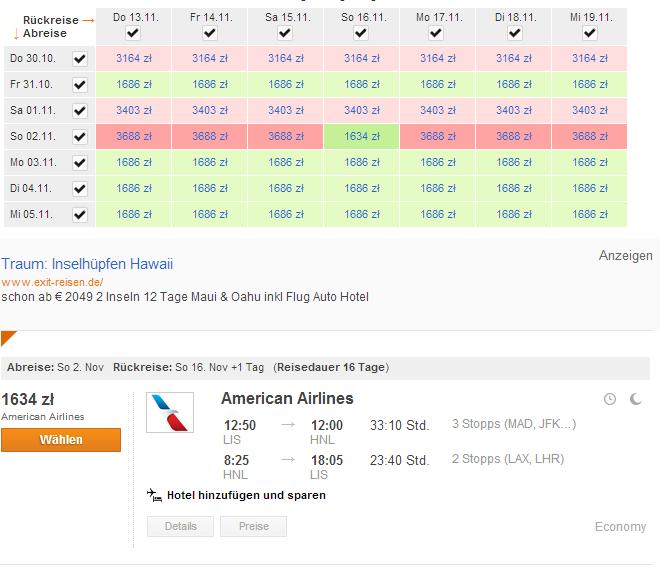This screenshot has height=571, width=660.
Task: Open the Traum: Inselhüpfen Hawaii ad link
Action: coord(87,264)
